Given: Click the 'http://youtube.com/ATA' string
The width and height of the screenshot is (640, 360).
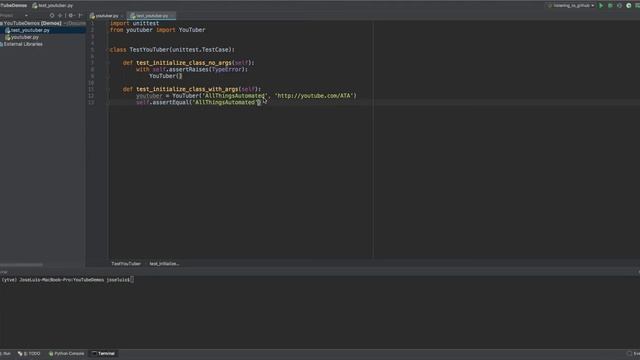Looking at the screenshot, I should pyautogui.click(x=313, y=96).
